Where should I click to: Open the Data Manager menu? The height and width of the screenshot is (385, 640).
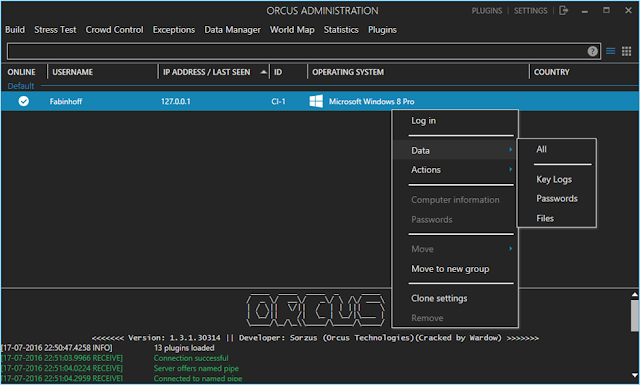pyautogui.click(x=232, y=30)
